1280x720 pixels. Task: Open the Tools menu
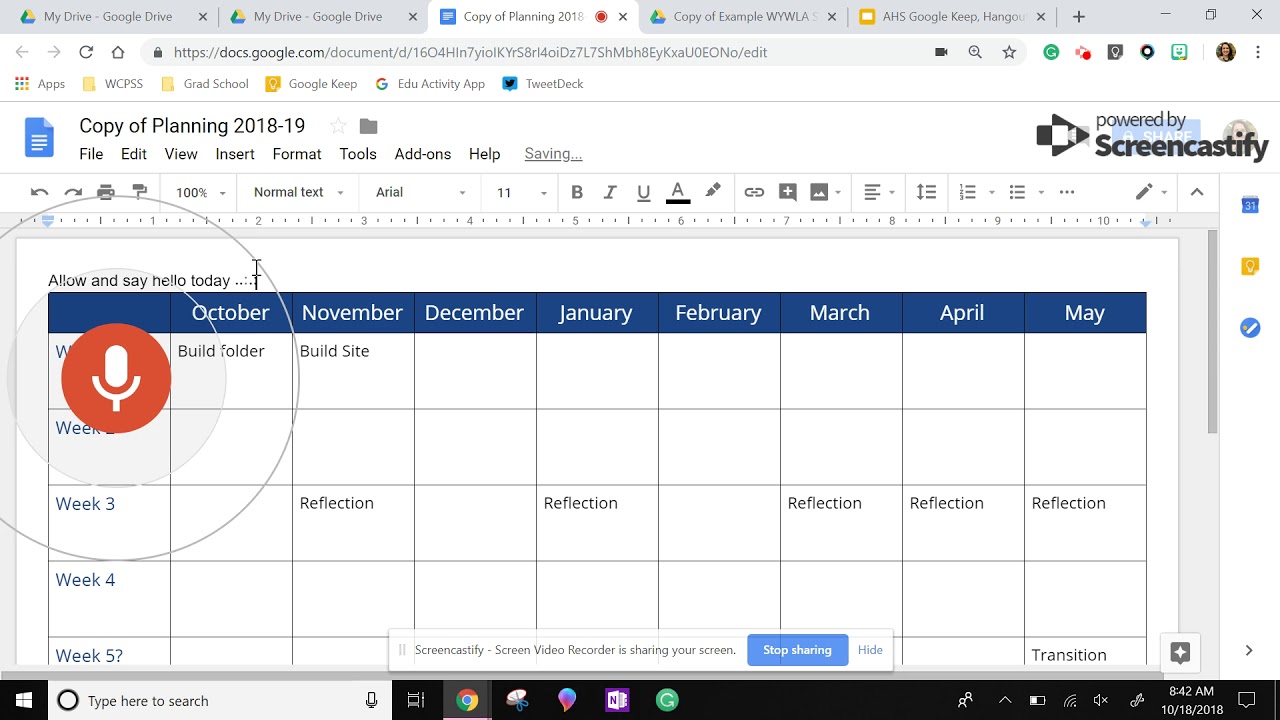[358, 154]
